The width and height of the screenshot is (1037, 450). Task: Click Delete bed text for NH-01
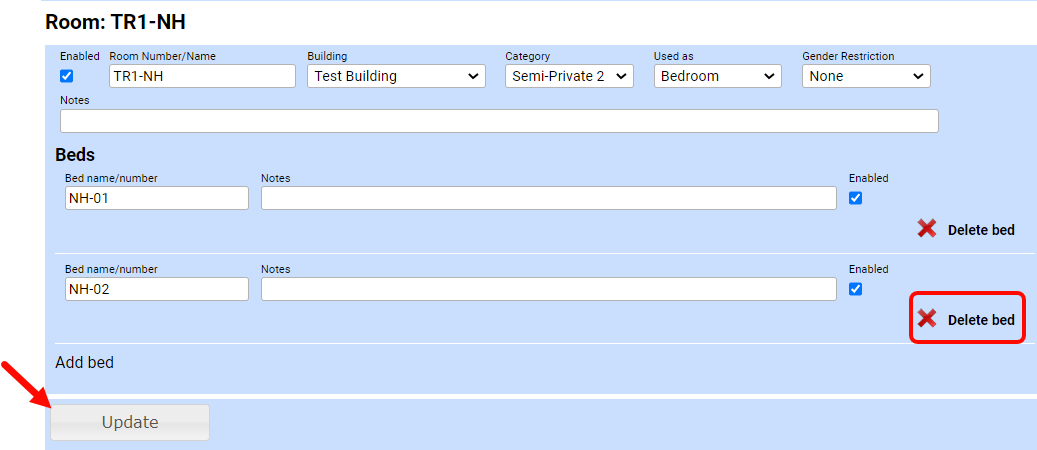pyautogui.click(x=981, y=230)
